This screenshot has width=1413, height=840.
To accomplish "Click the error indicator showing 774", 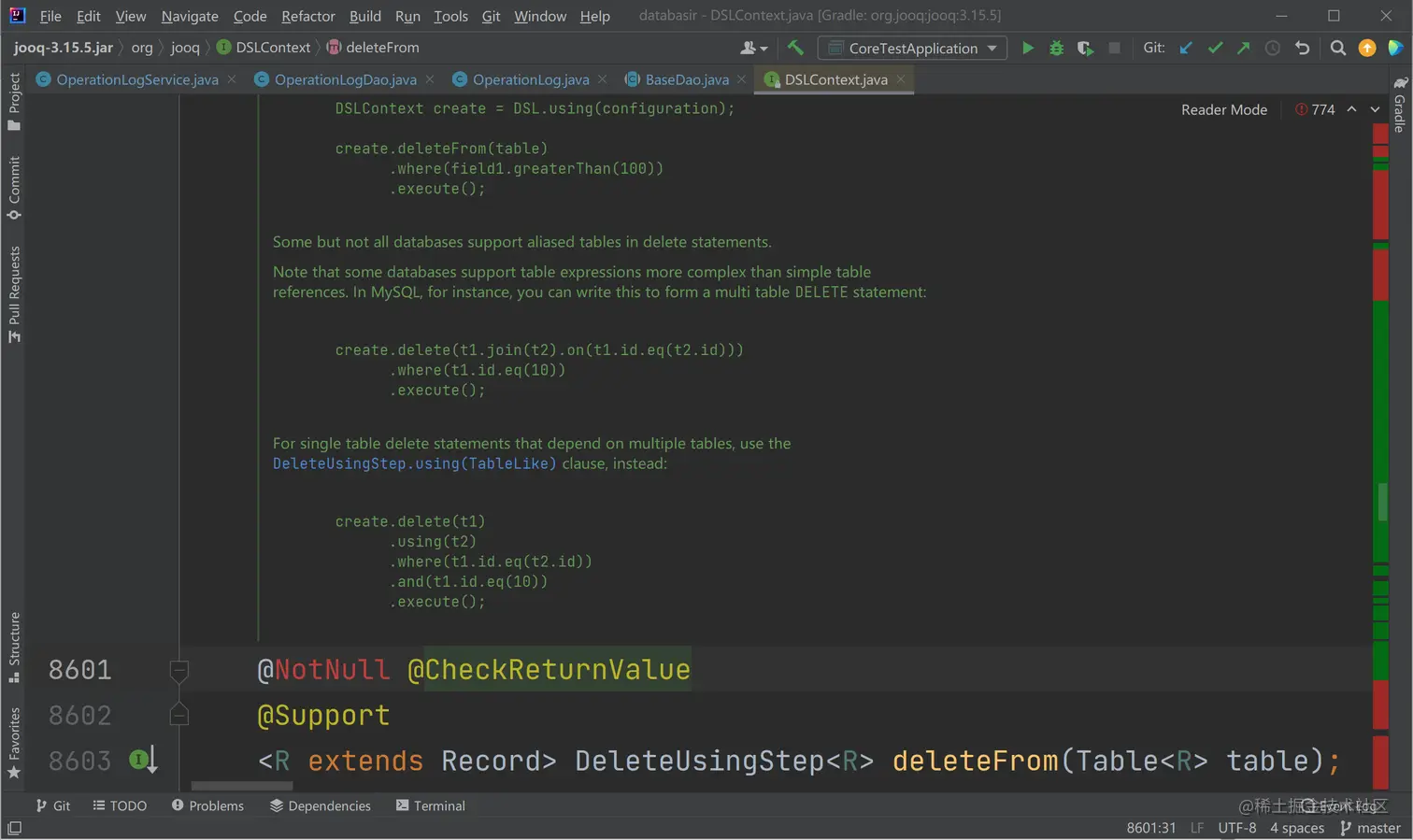I will pyautogui.click(x=1315, y=109).
